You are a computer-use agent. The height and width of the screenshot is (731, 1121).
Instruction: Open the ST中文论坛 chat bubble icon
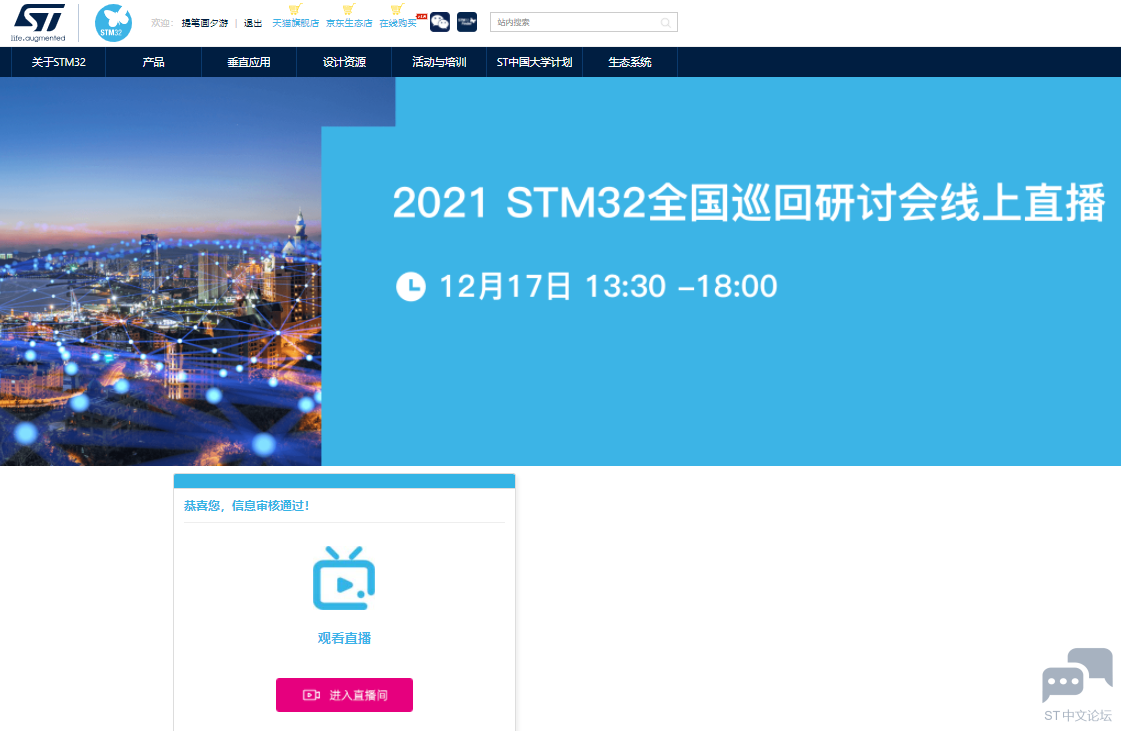[1077, 674]
